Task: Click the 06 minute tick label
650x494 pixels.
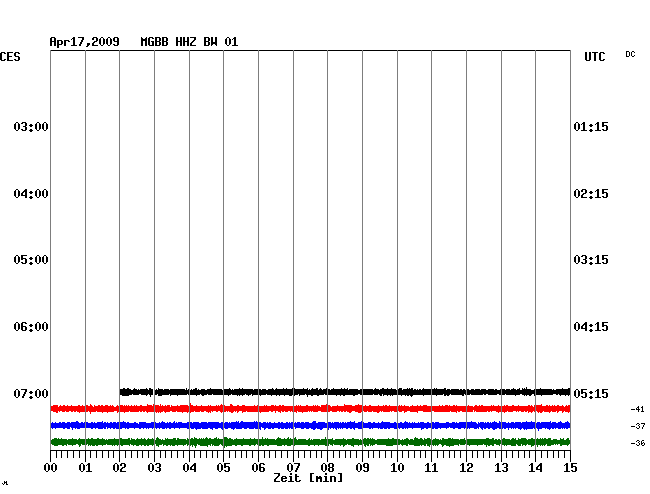Action: coord(258,468)
